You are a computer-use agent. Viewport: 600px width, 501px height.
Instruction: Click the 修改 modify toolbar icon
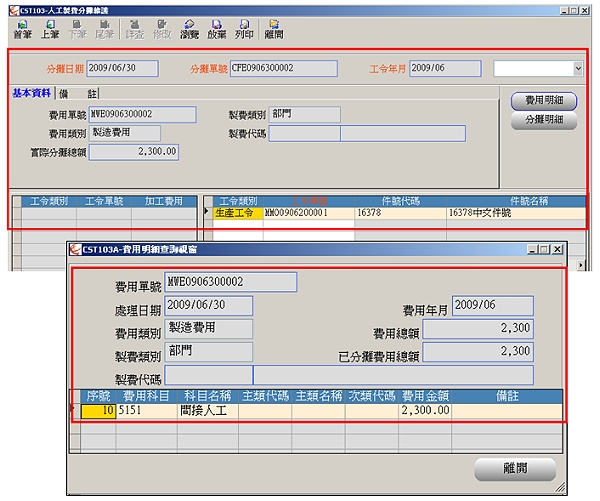[162, 30]
